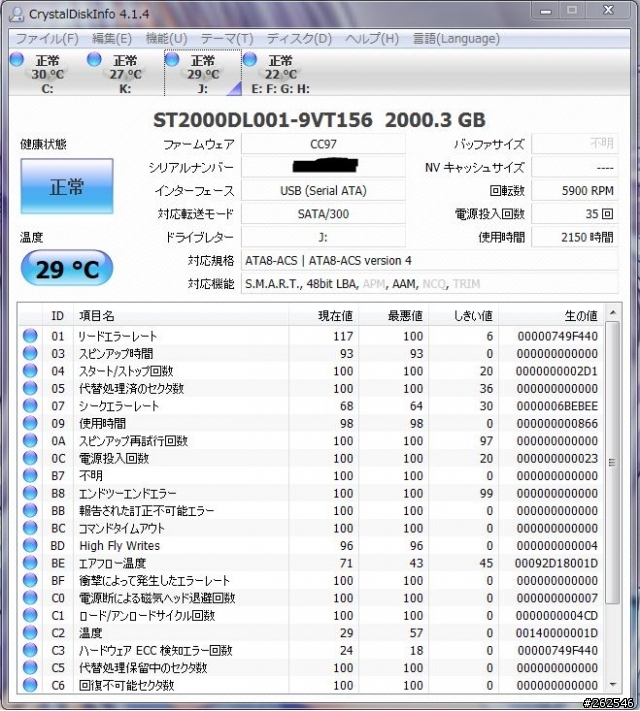Click the 5900 RPM rotation field
The width and height of the screenshot is (640, 711).
pos(575,191)
